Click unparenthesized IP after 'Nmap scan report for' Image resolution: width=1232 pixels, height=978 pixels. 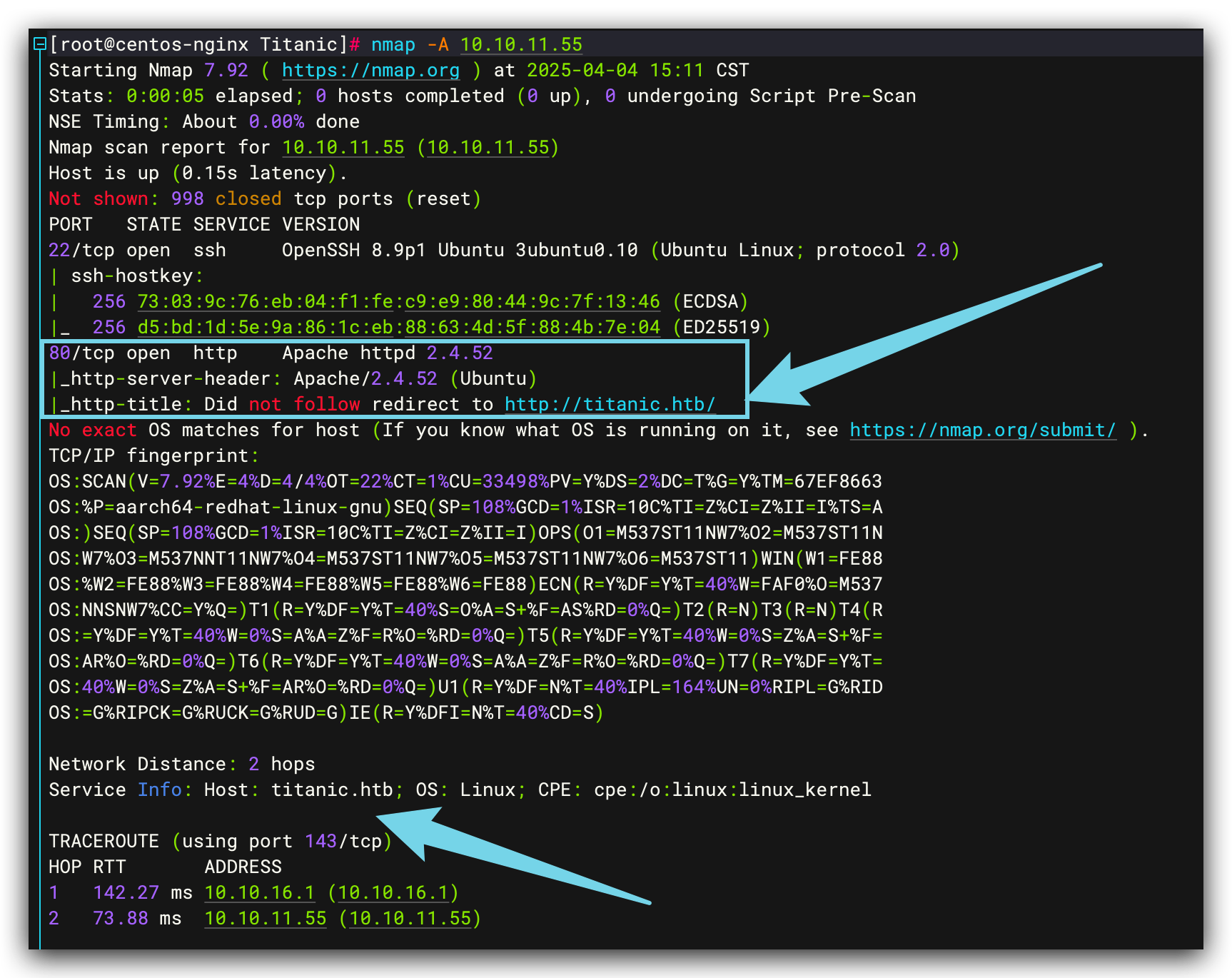tap(343, 148)
